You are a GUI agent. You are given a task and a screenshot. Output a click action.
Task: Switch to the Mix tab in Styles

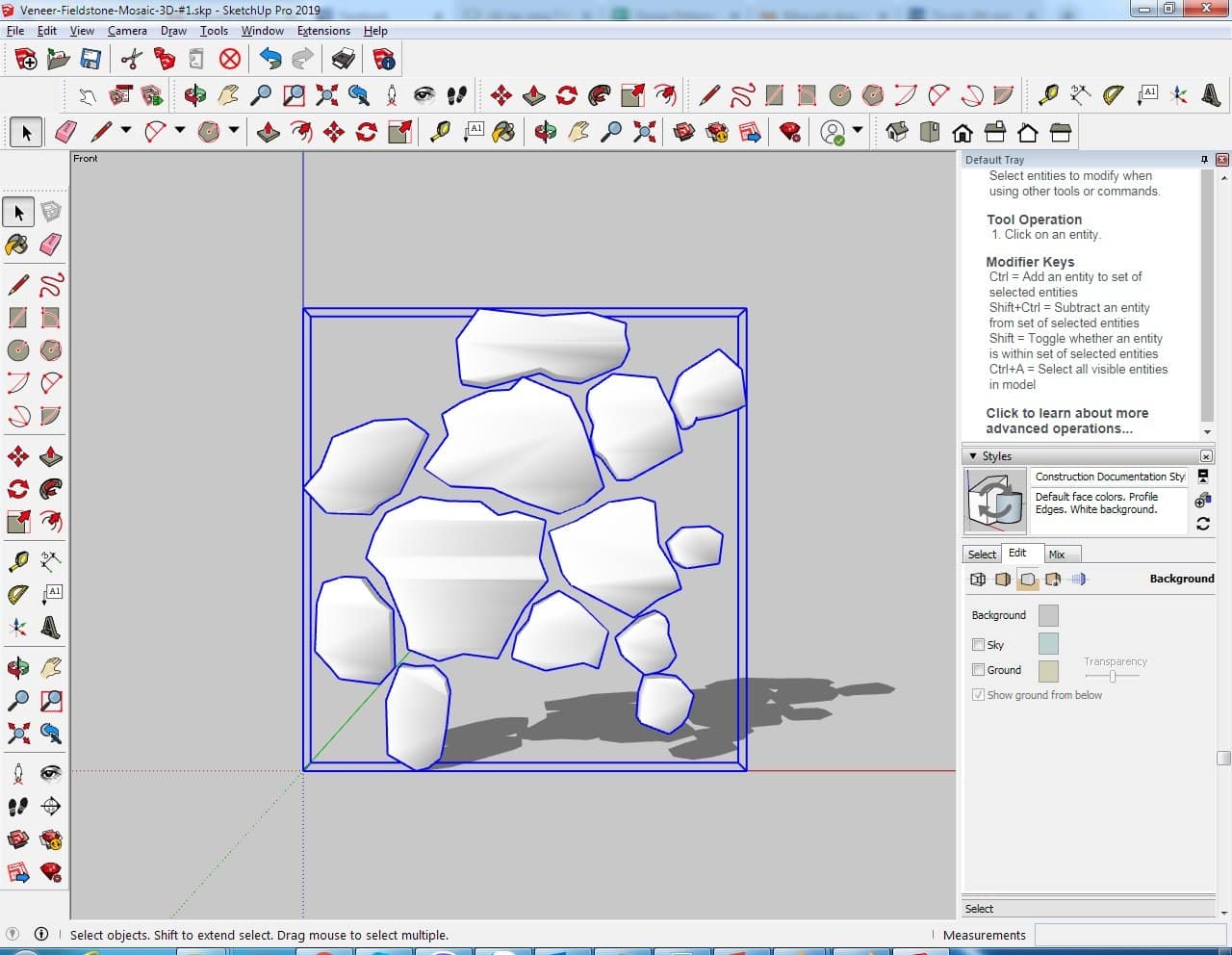1057,555
